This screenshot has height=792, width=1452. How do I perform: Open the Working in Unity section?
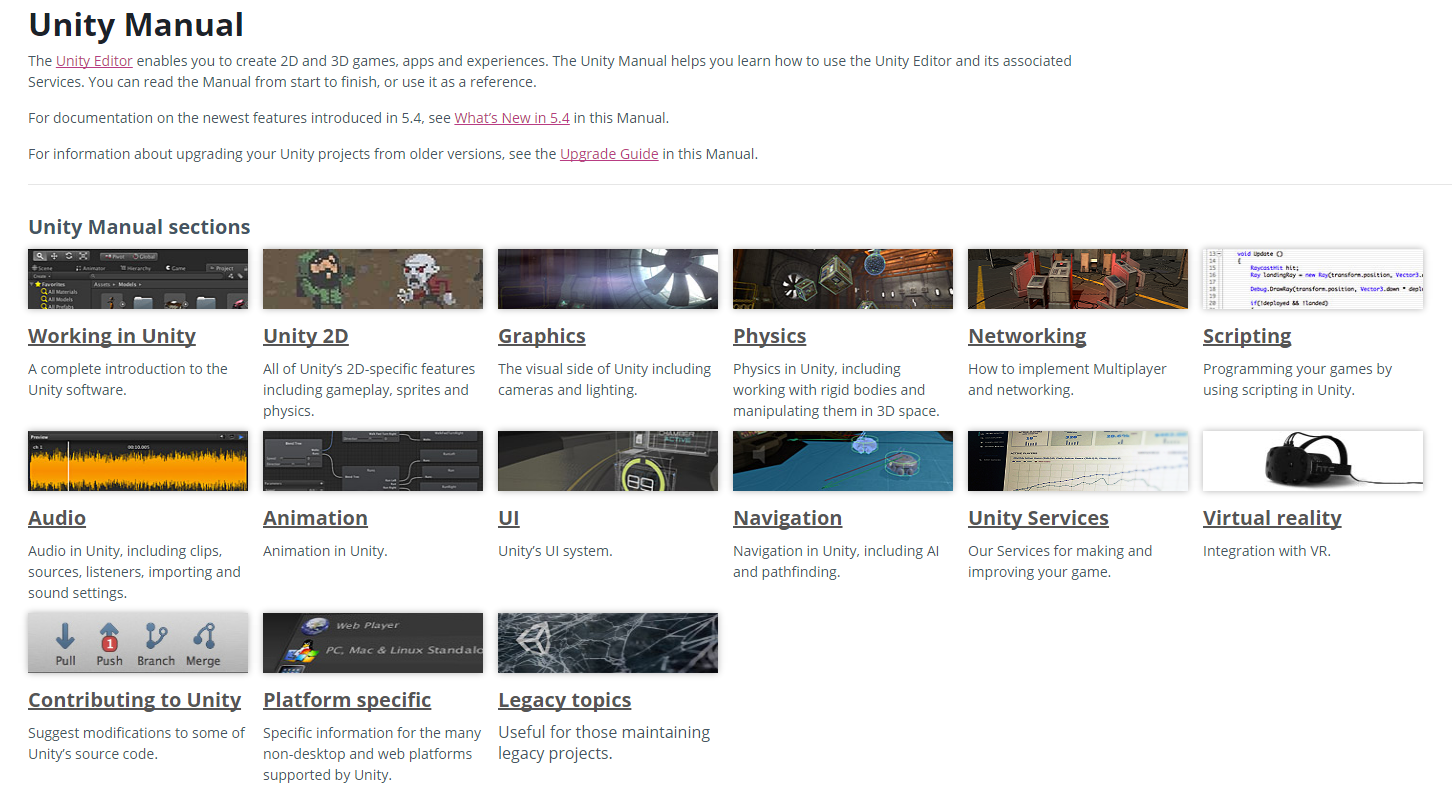click(x=111, y=337)
